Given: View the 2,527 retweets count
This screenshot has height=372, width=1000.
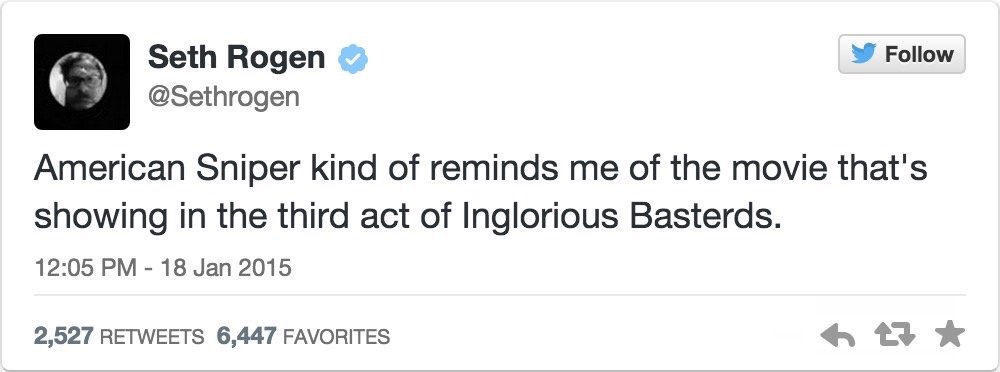Looking at the screenshot, I should pyautogui.click(x=64, y=335).
